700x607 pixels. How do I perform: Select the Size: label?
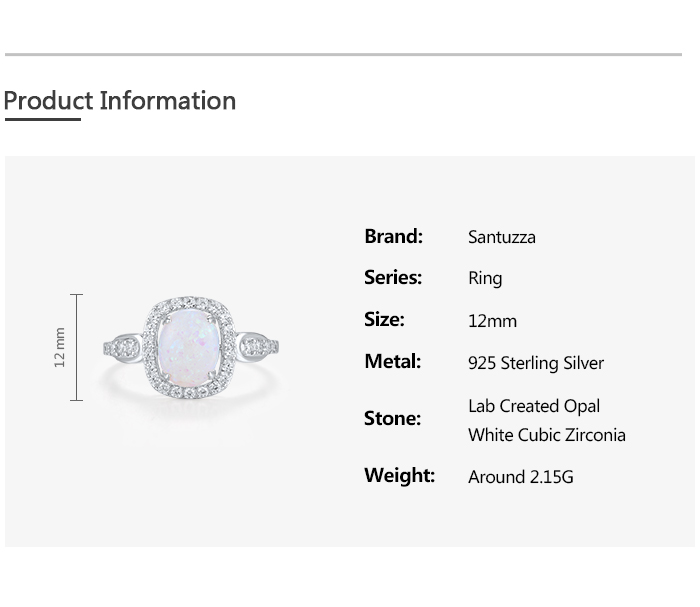click(x=384, y=319)
